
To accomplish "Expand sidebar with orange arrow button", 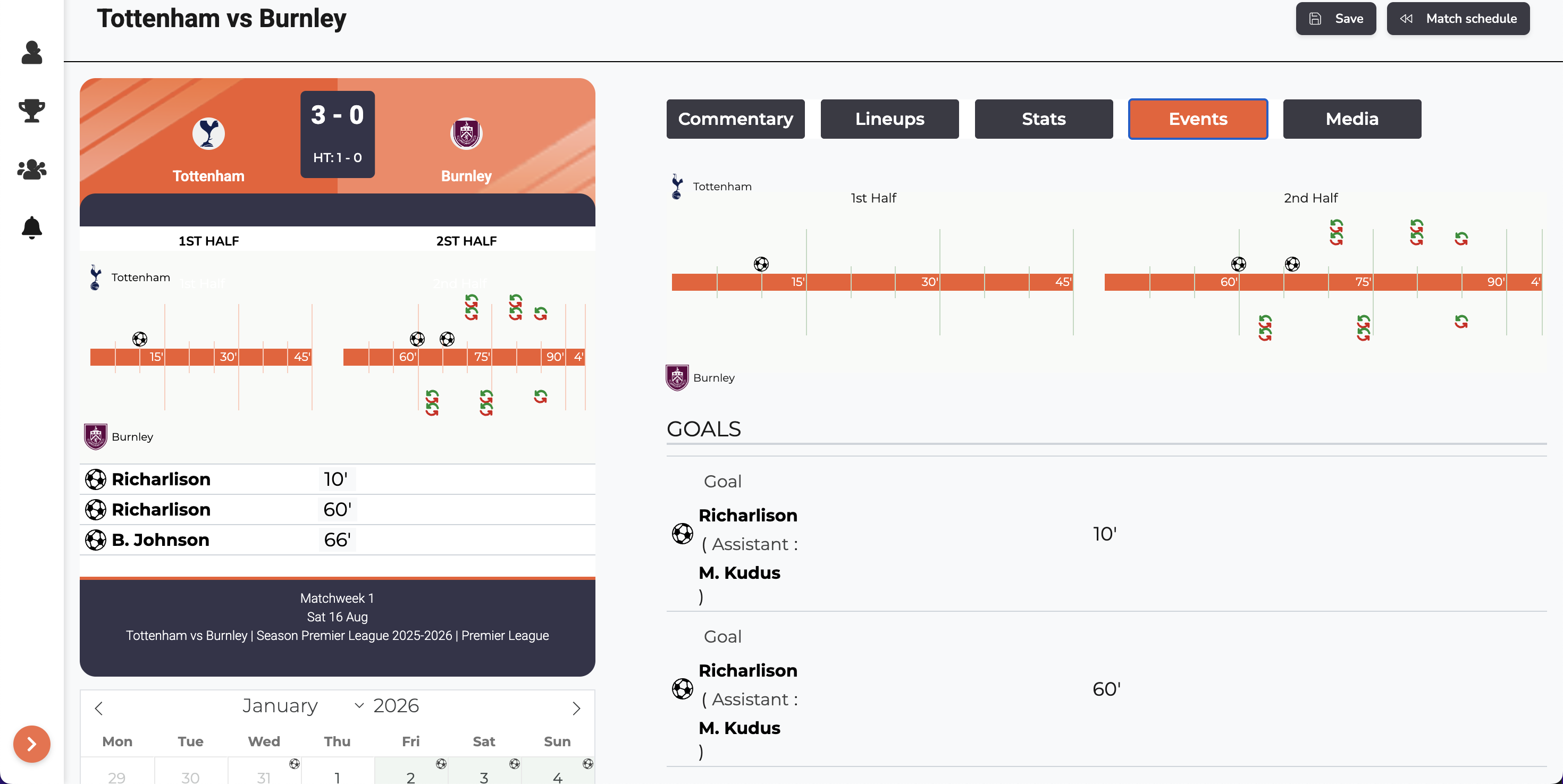I will click(x=31, y=744).
